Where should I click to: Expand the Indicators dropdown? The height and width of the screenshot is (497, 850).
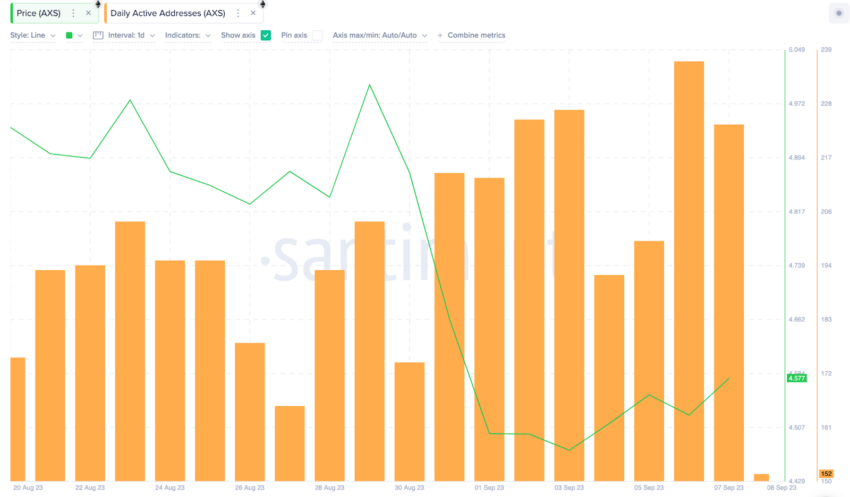(x=188, y=35)
